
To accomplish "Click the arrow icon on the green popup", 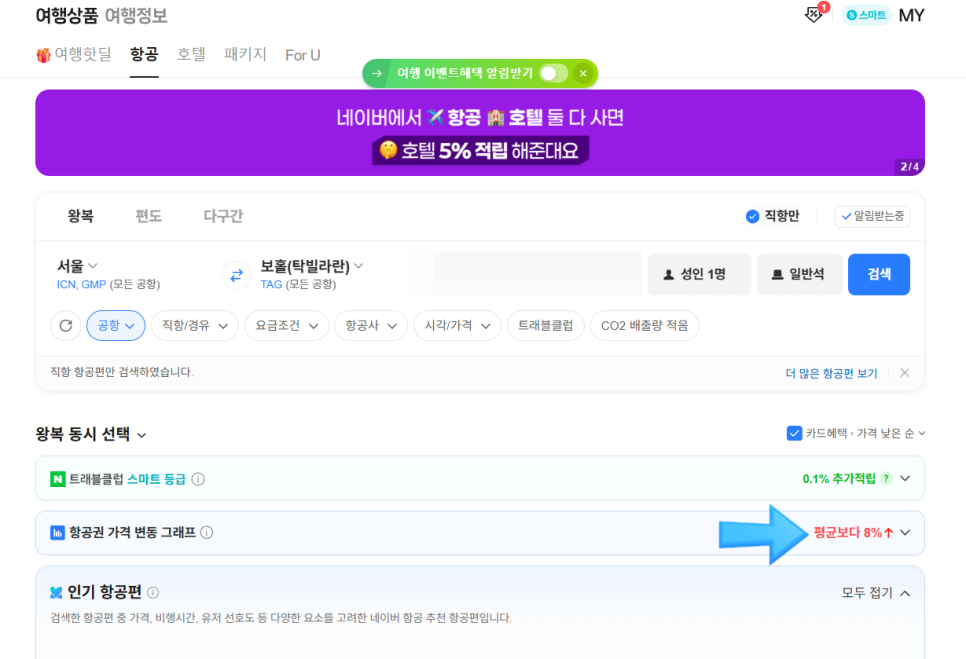I will (x=376, y=73).
